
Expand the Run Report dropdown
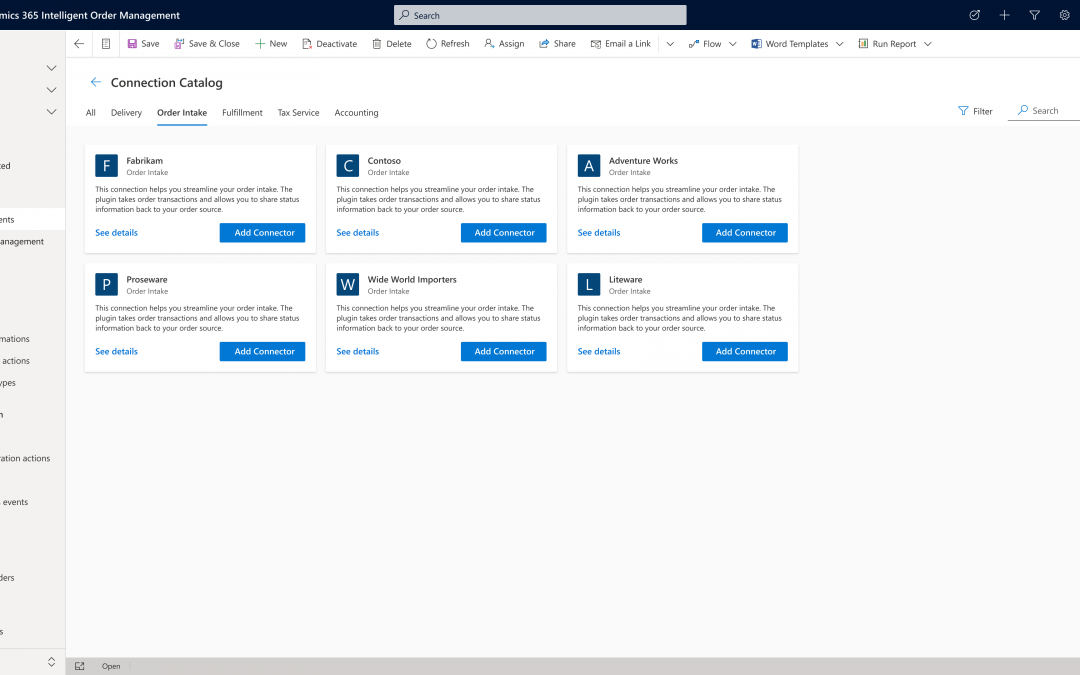926,43
